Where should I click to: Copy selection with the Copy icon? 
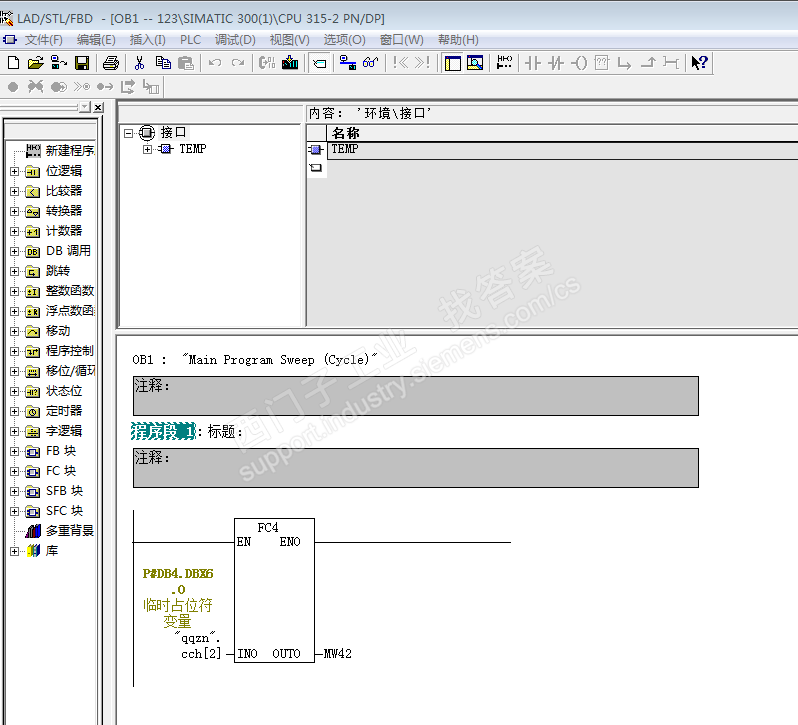163,63
